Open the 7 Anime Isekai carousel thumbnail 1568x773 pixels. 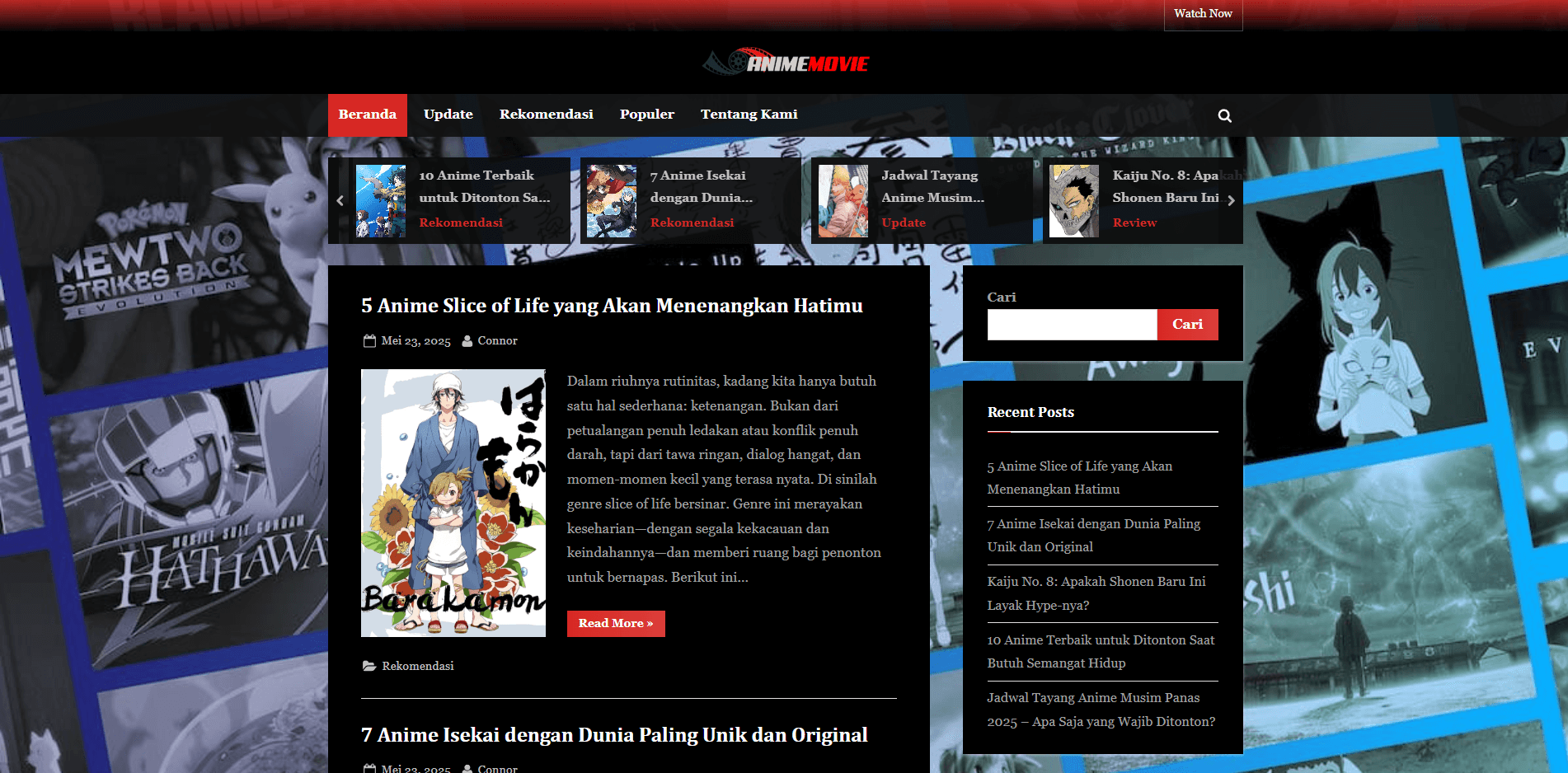(612, 201)
